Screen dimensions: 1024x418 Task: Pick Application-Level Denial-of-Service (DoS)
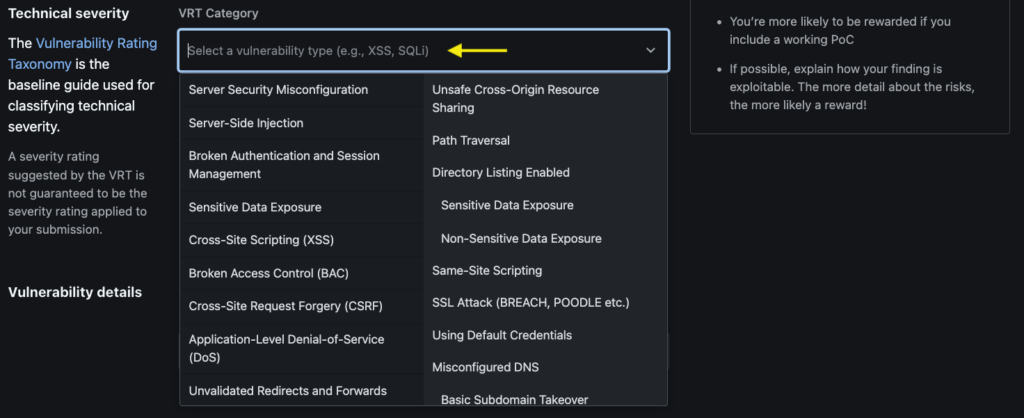(286, 348)
